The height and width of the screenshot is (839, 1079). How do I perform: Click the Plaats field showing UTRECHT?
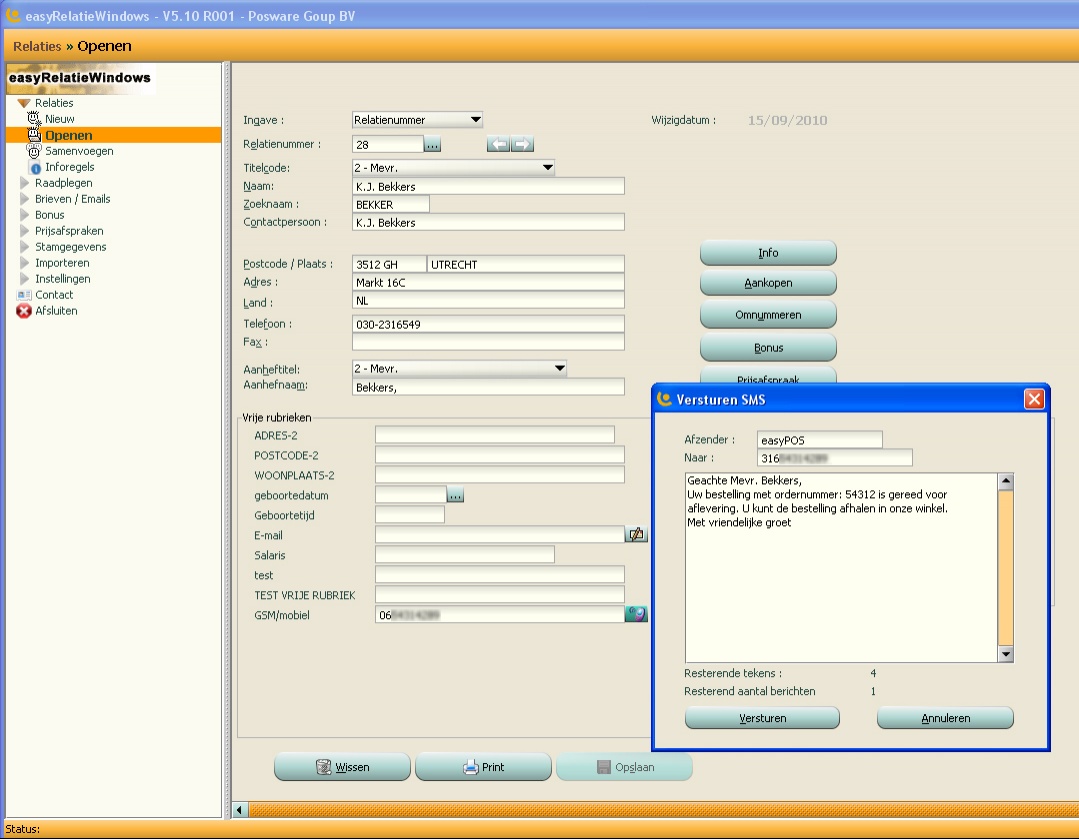click(526, 264)
